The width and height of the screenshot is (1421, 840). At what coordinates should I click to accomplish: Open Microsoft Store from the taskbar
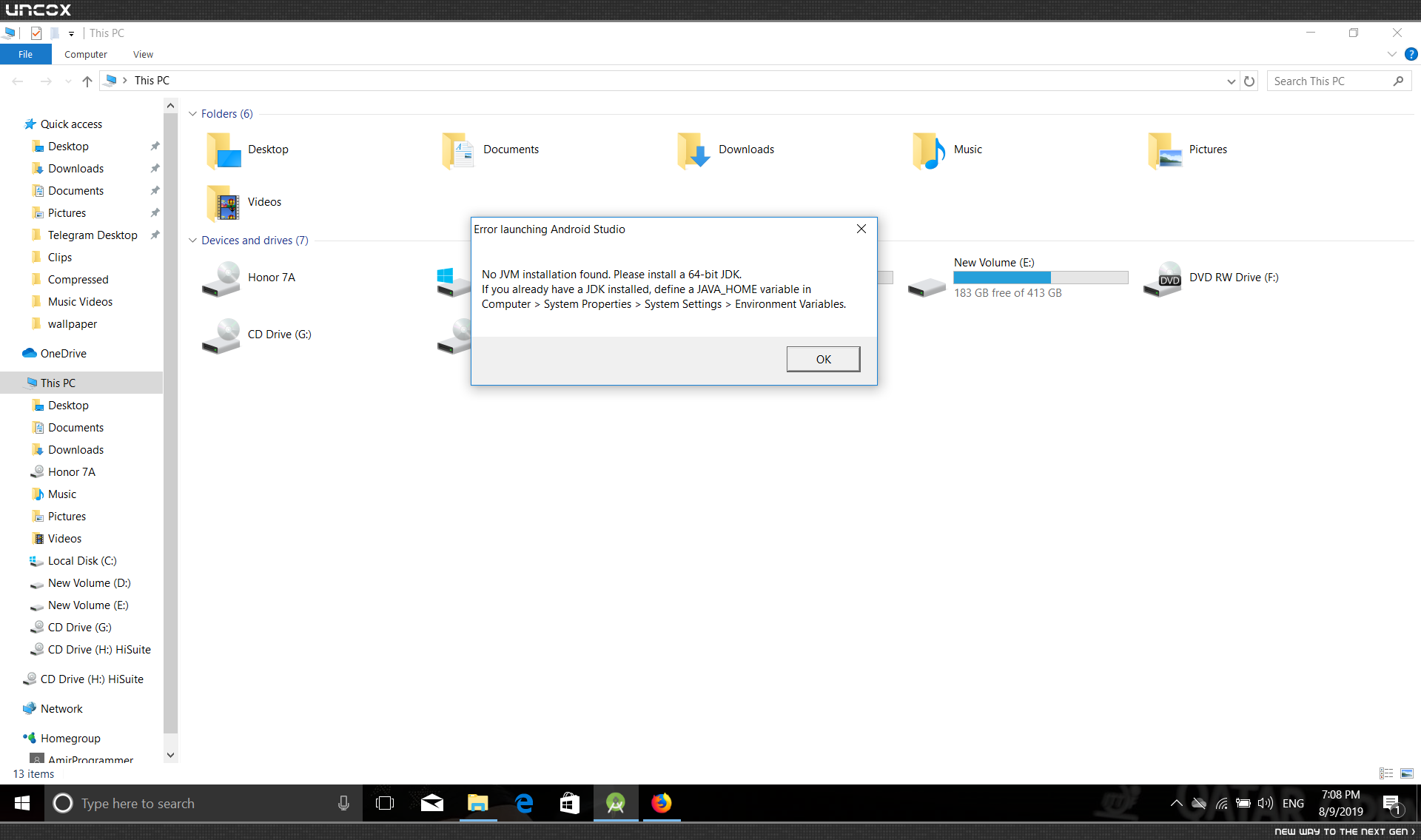570,803
